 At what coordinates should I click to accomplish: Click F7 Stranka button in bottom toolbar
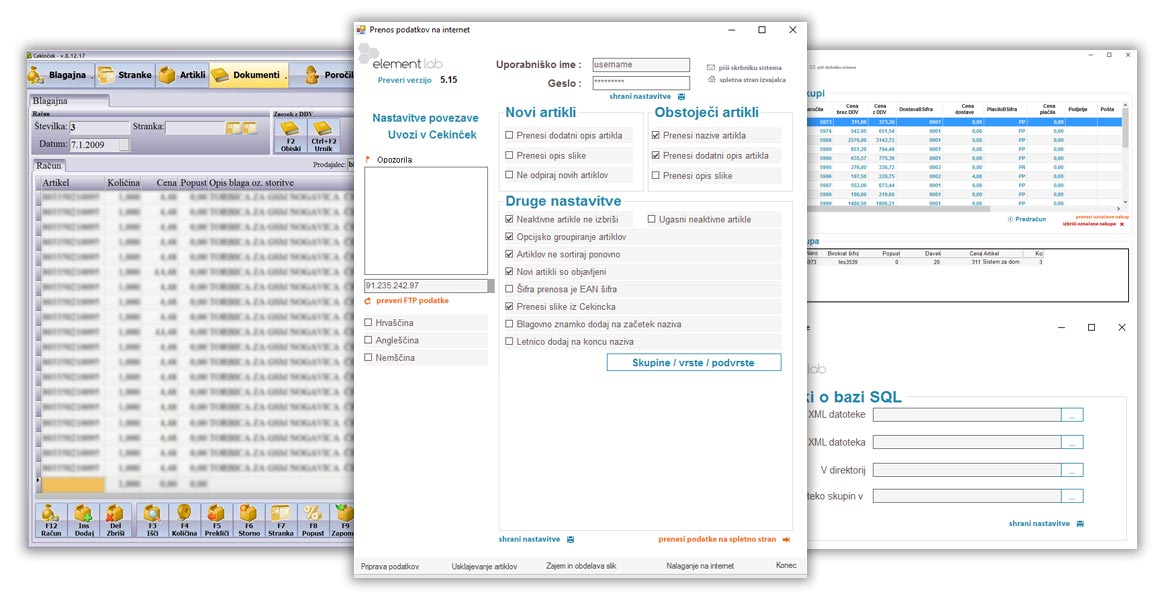pos(280,520)
